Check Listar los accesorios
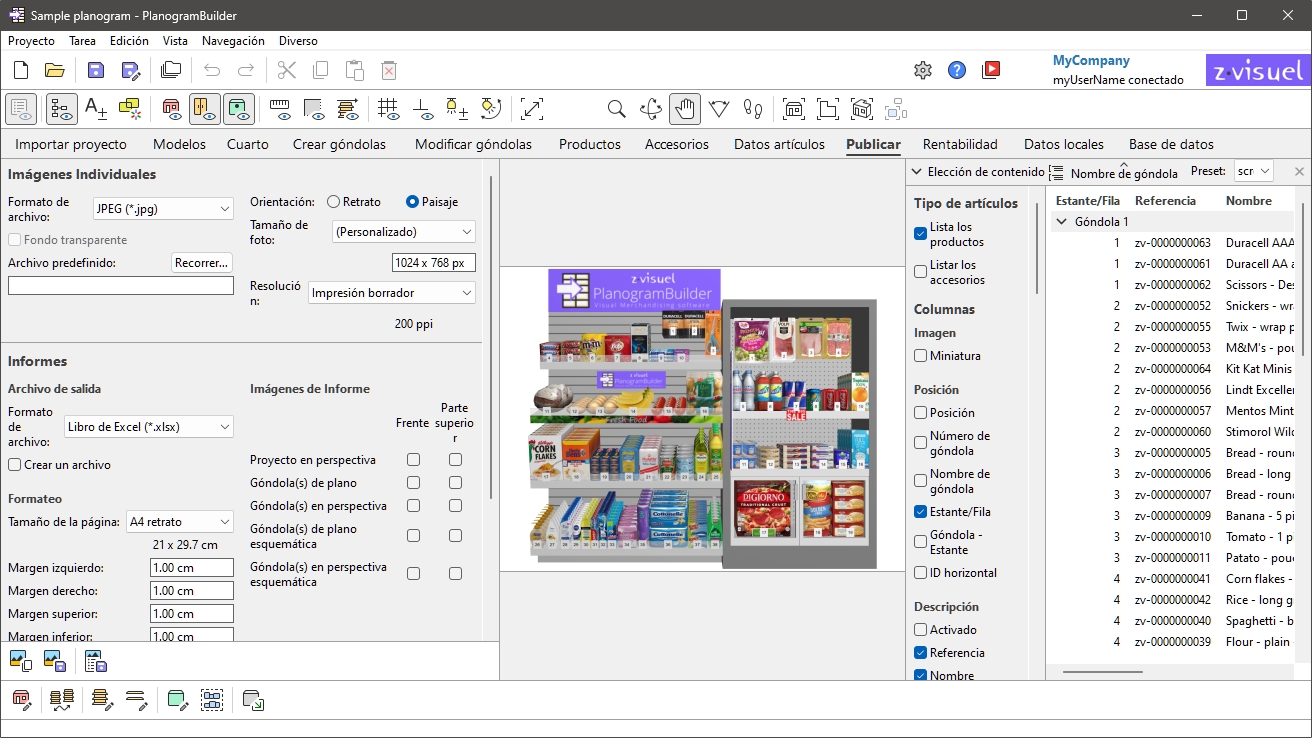 pos(921,272)
